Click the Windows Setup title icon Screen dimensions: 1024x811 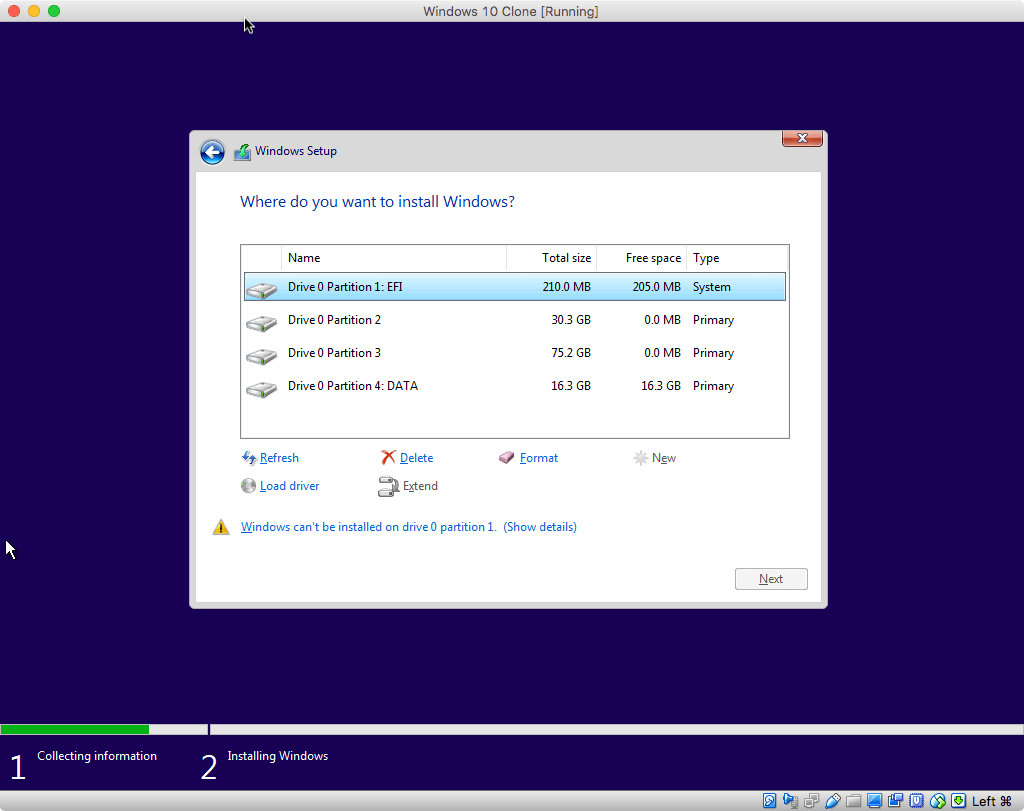pyautogui.click(x=242, y=151)
